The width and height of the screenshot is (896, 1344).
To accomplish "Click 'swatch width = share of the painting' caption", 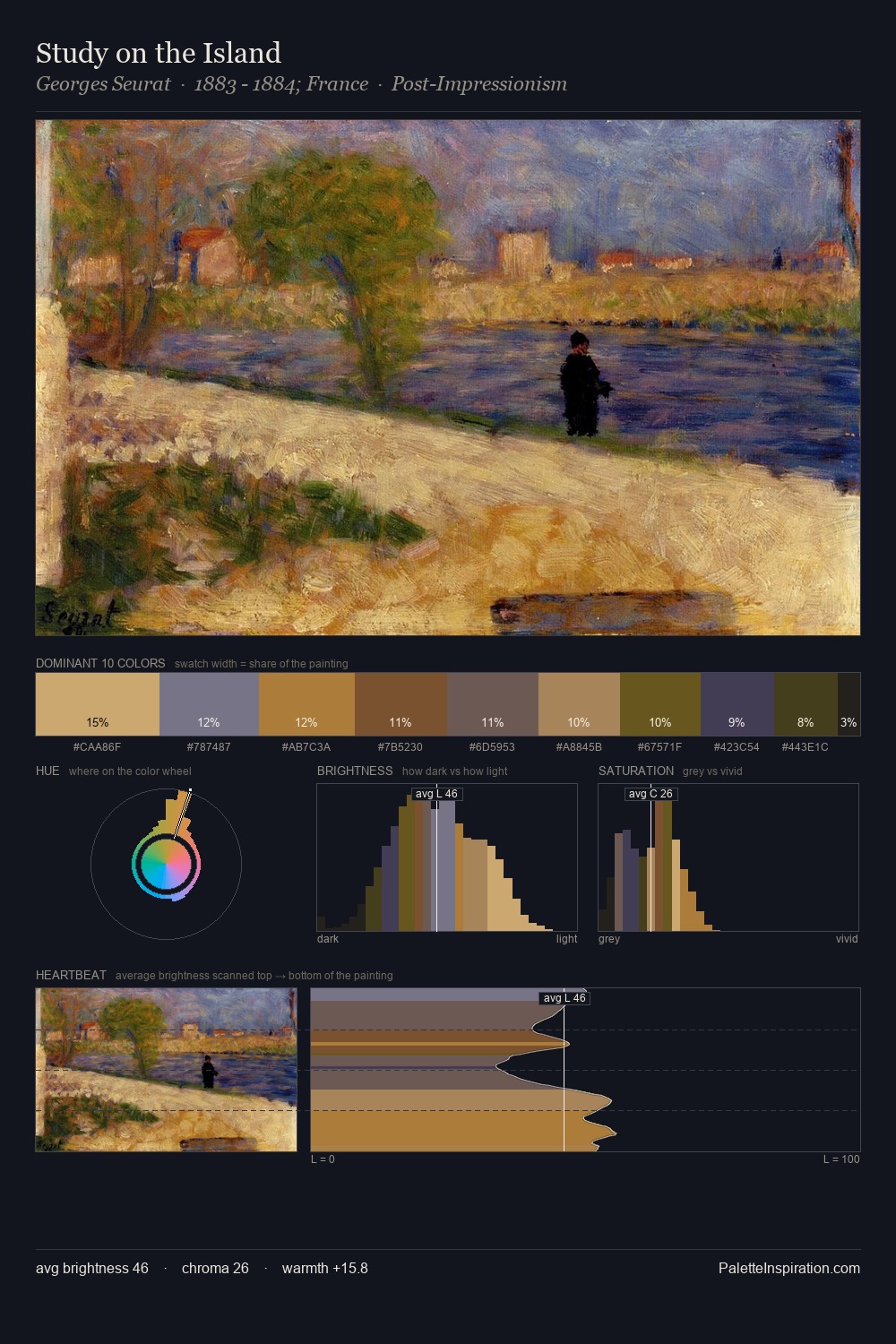I will (262, 664).
